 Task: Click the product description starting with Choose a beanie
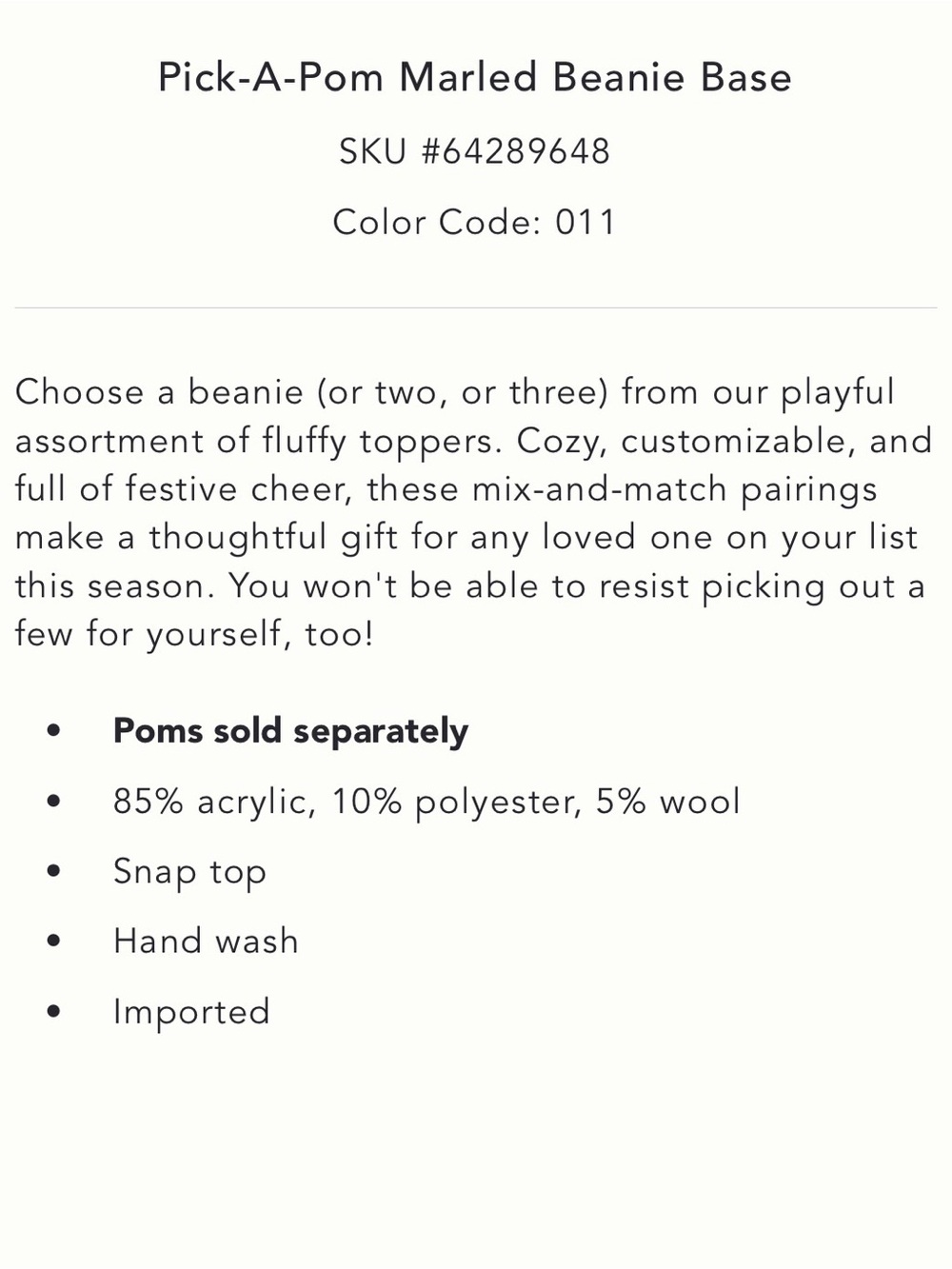[473, 512]
